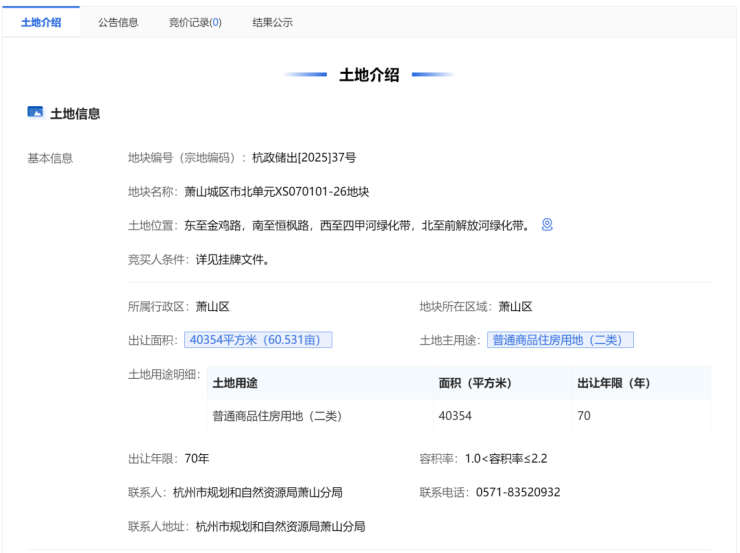Screen dimensions: 740x553
Task: Select the 土地介绍 tab
Action: click(41, 22)
